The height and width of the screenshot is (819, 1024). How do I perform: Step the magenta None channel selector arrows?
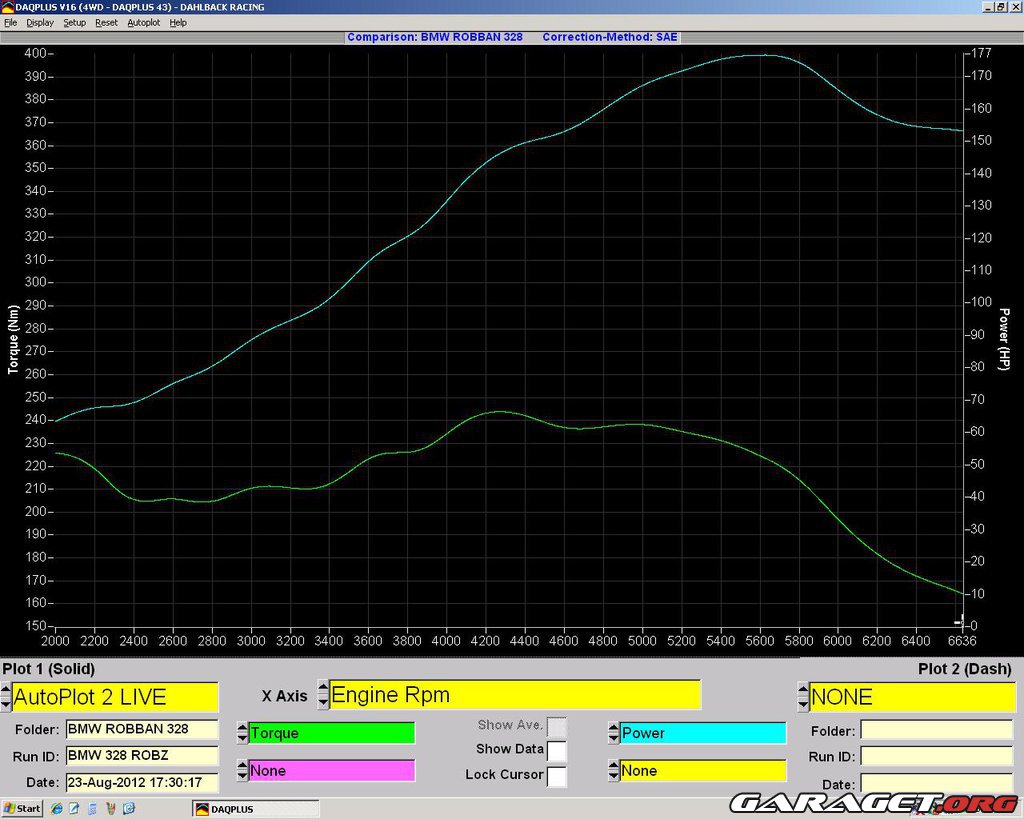click(242, 771)
